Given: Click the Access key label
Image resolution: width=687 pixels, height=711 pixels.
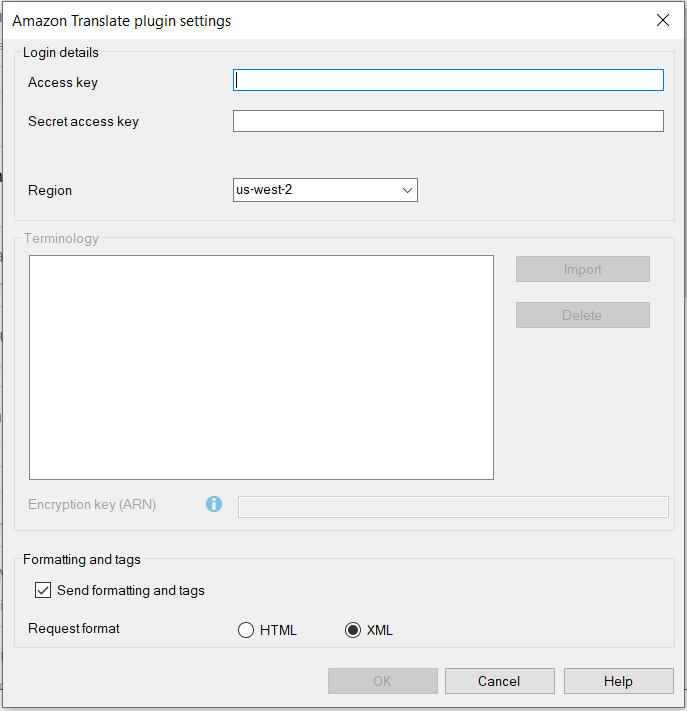Looking at the screenshot, I should [63, 83].
